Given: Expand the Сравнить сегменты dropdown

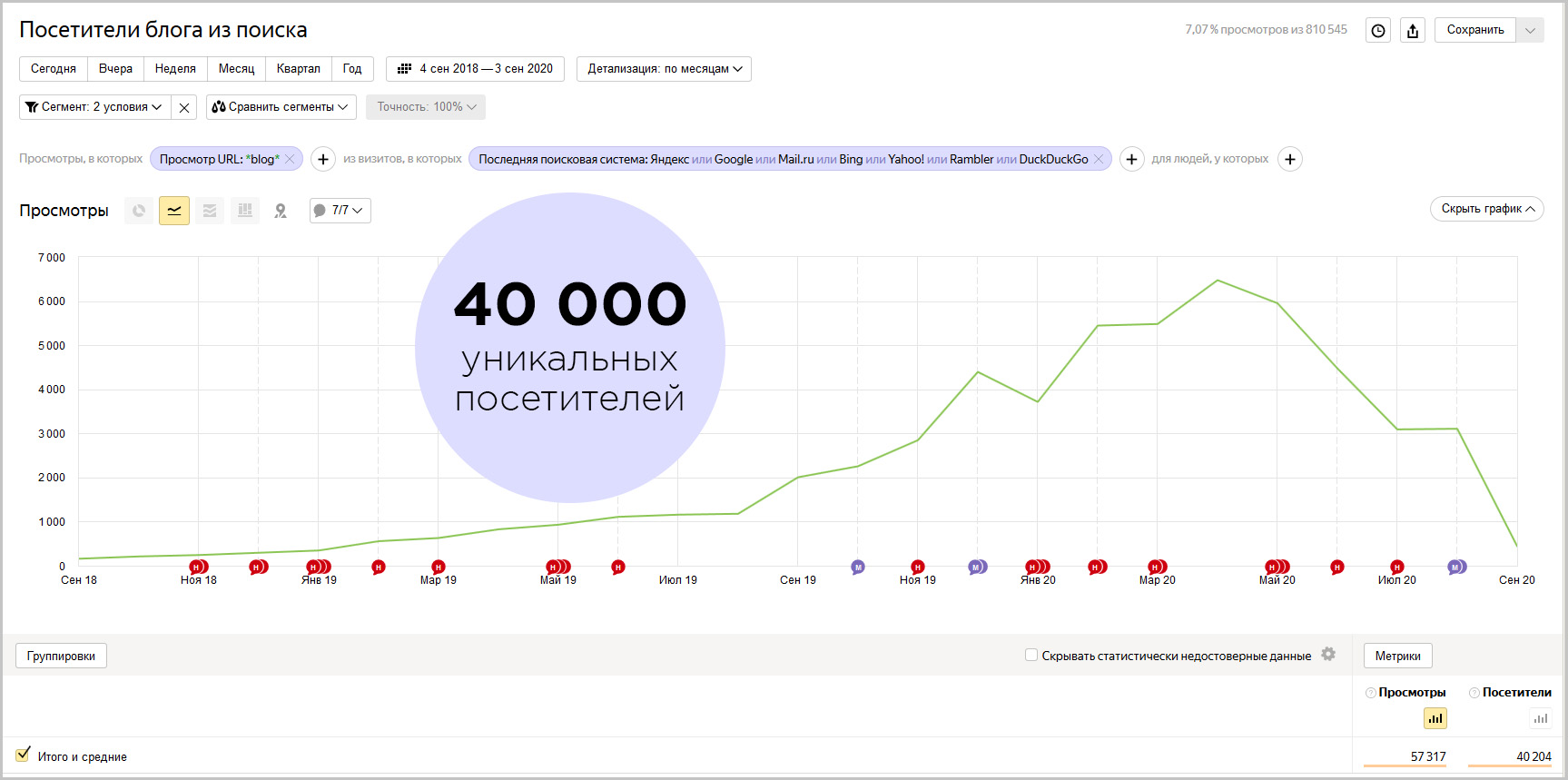Looking at the screenshot, I should click(x=281, y=107).
